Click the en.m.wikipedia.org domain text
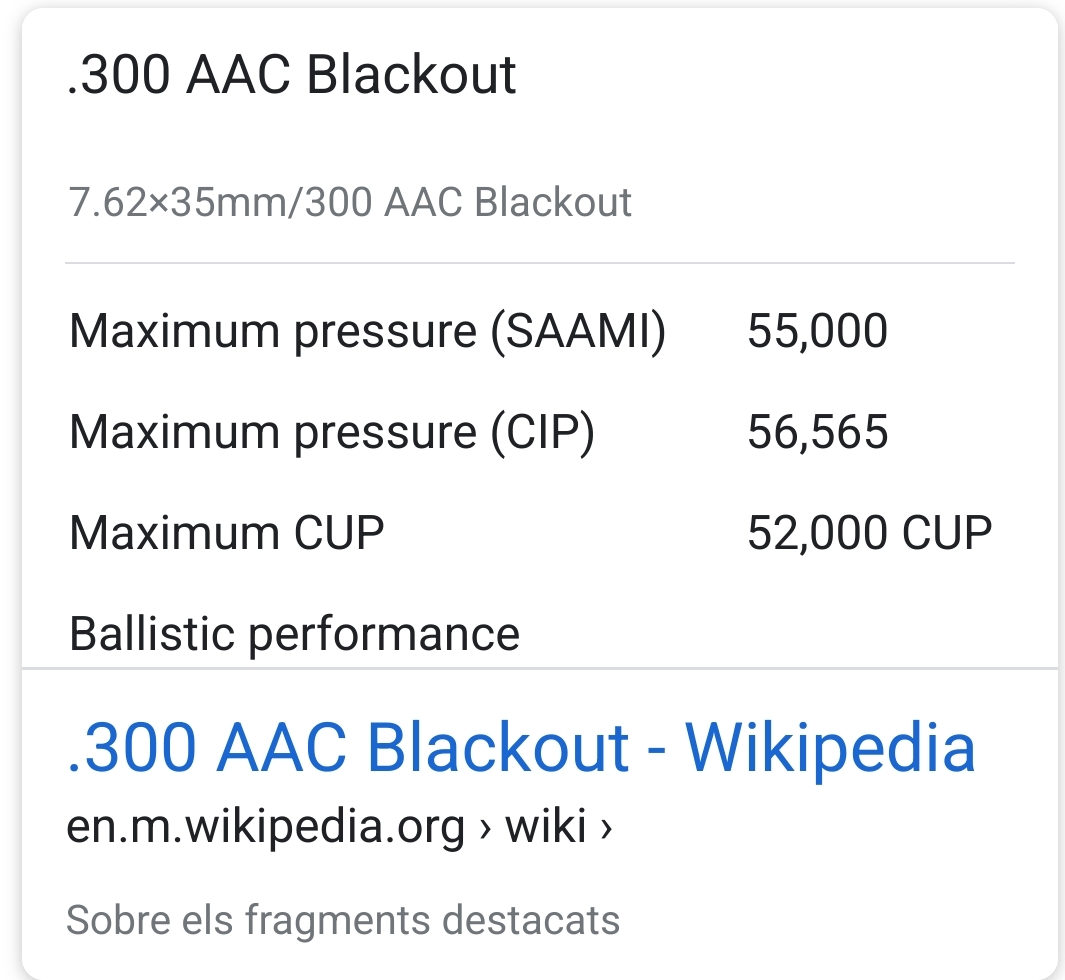This screenshot has height=980, width=1065. coord(265,826)
